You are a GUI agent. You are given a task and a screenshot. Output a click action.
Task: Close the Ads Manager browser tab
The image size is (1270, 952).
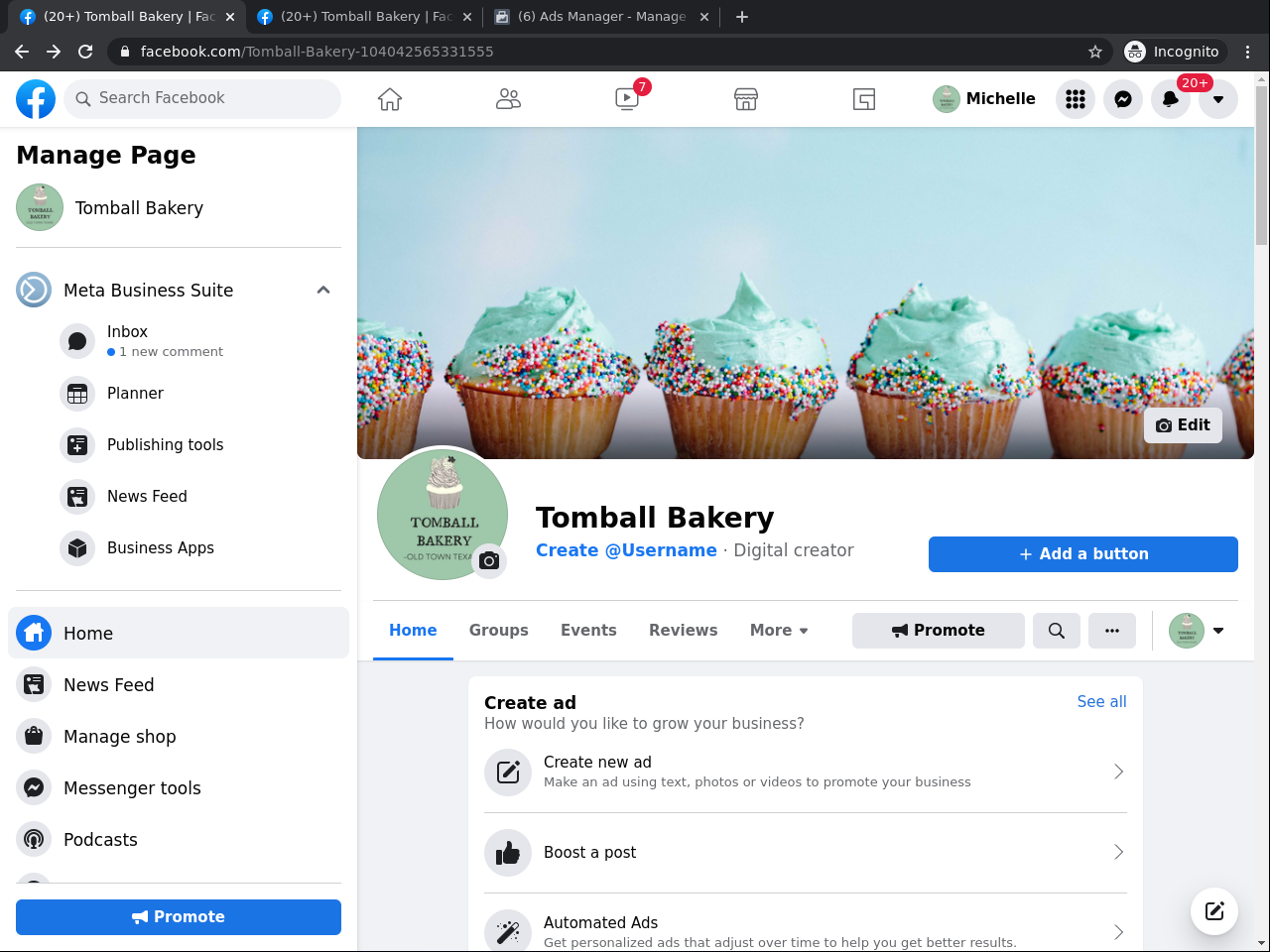704,17
